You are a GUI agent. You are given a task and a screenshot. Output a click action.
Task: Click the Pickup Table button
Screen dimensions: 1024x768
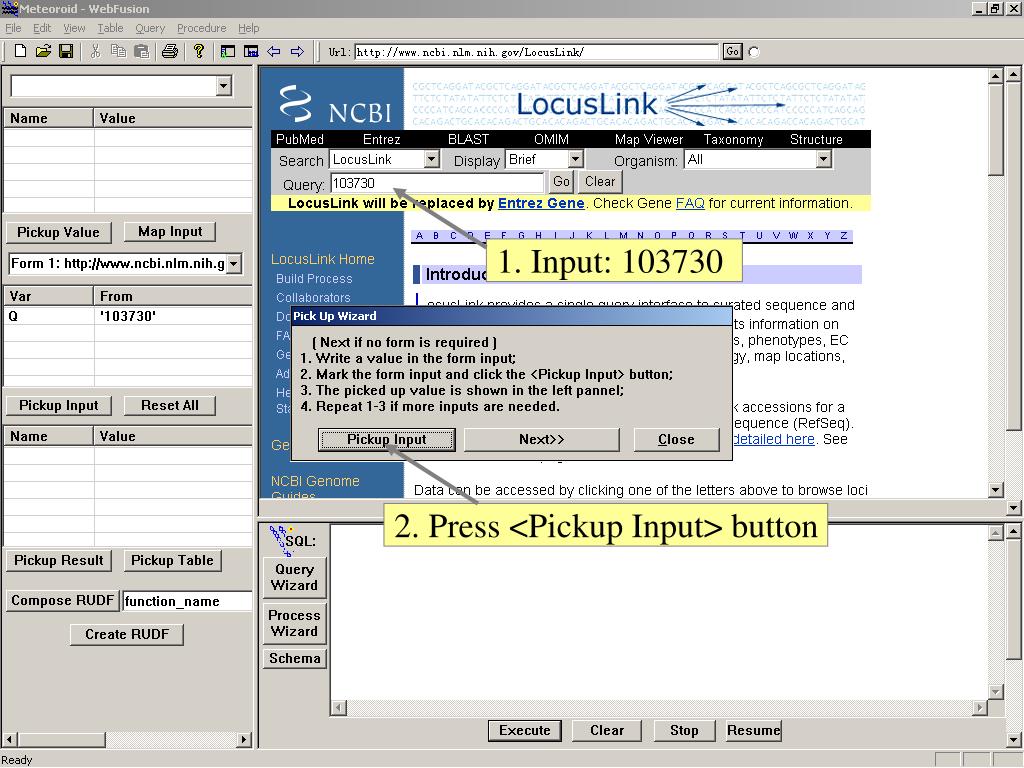pos(172,560)
